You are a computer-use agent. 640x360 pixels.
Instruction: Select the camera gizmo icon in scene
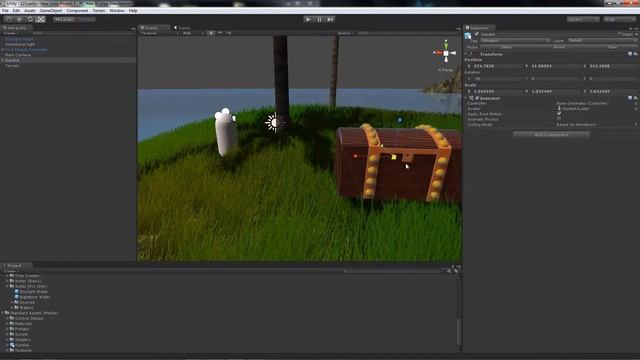(x=225, y=114)
